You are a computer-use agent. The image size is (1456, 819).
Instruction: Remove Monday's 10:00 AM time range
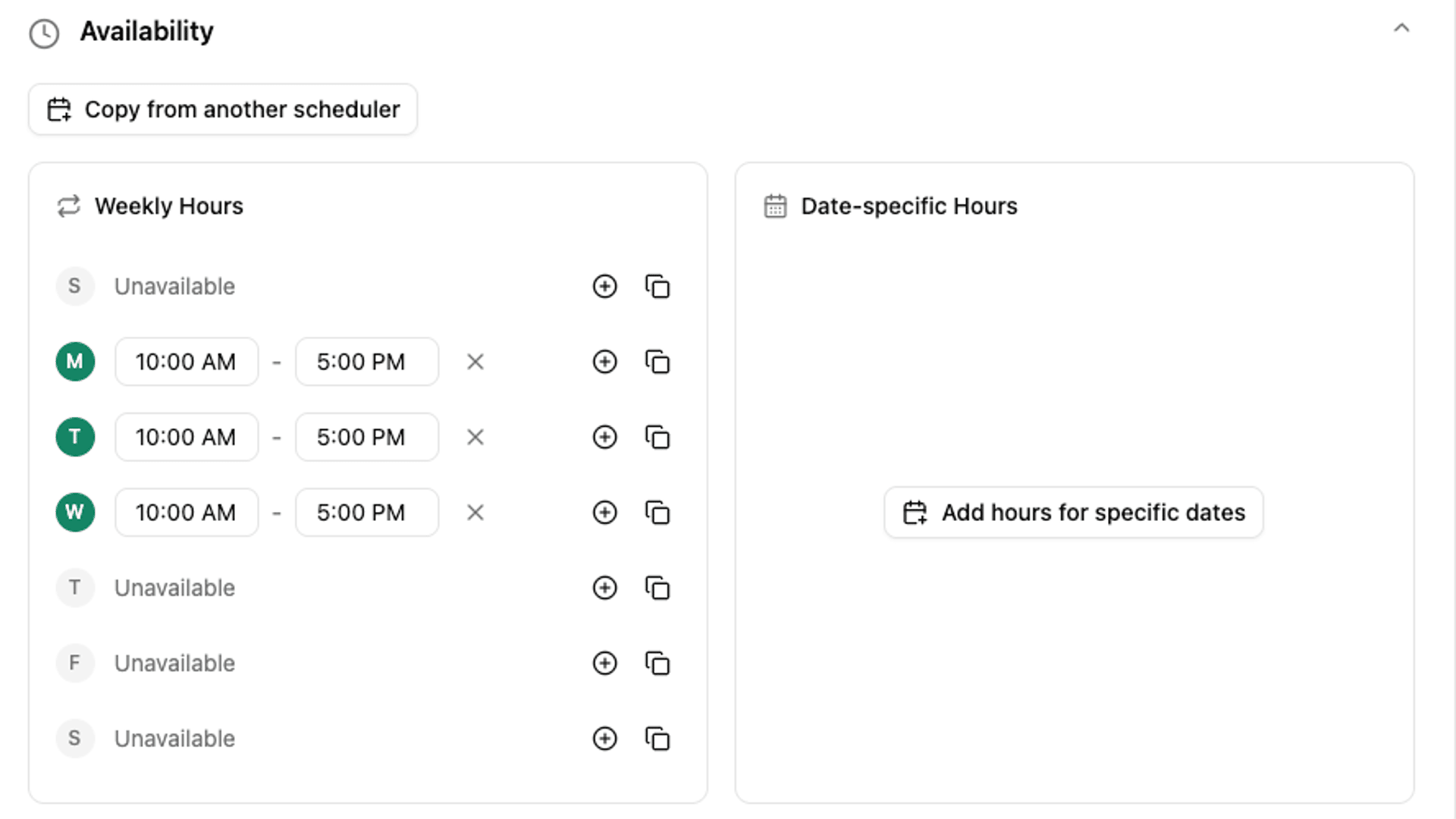[475, 362]
